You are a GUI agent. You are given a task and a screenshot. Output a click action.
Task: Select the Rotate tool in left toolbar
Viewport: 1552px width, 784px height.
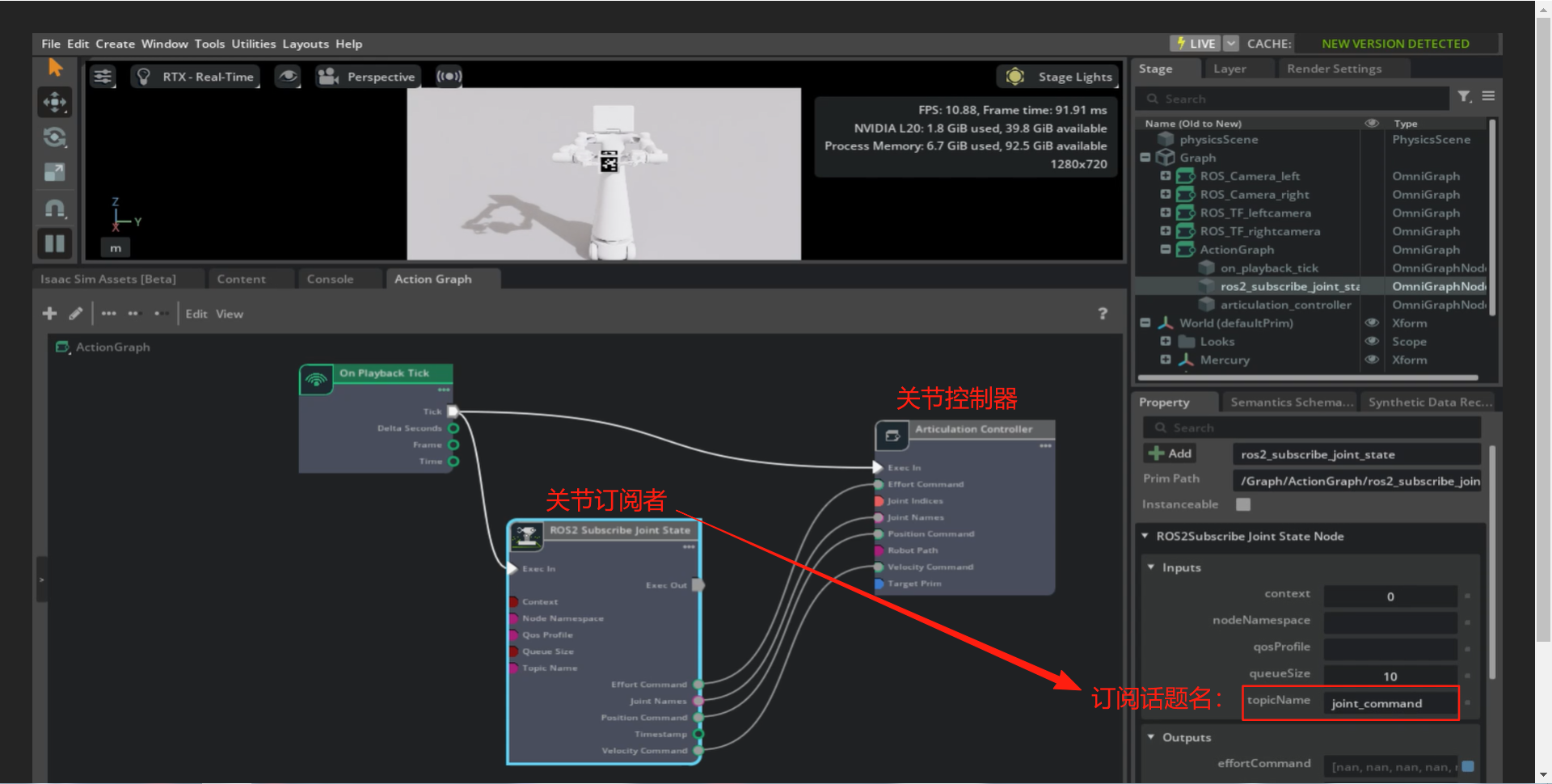click(x=55, y=137)
